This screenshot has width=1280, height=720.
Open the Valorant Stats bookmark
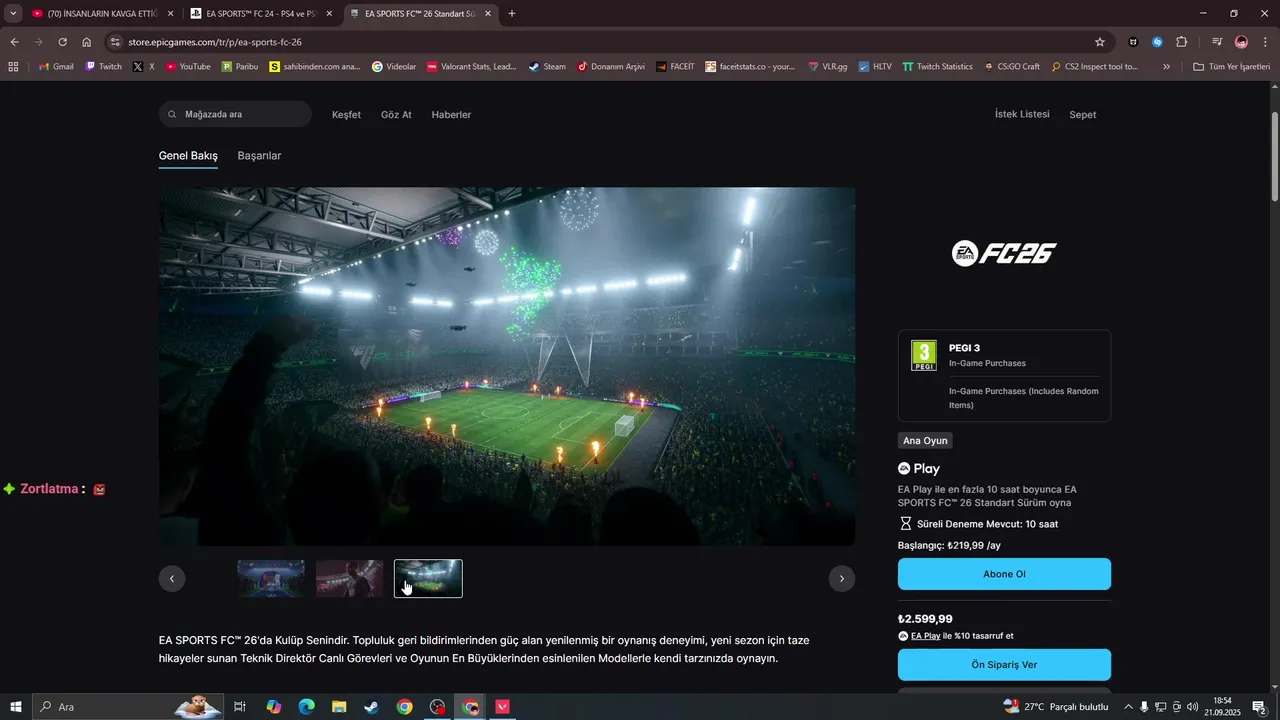tap(472, 67)
